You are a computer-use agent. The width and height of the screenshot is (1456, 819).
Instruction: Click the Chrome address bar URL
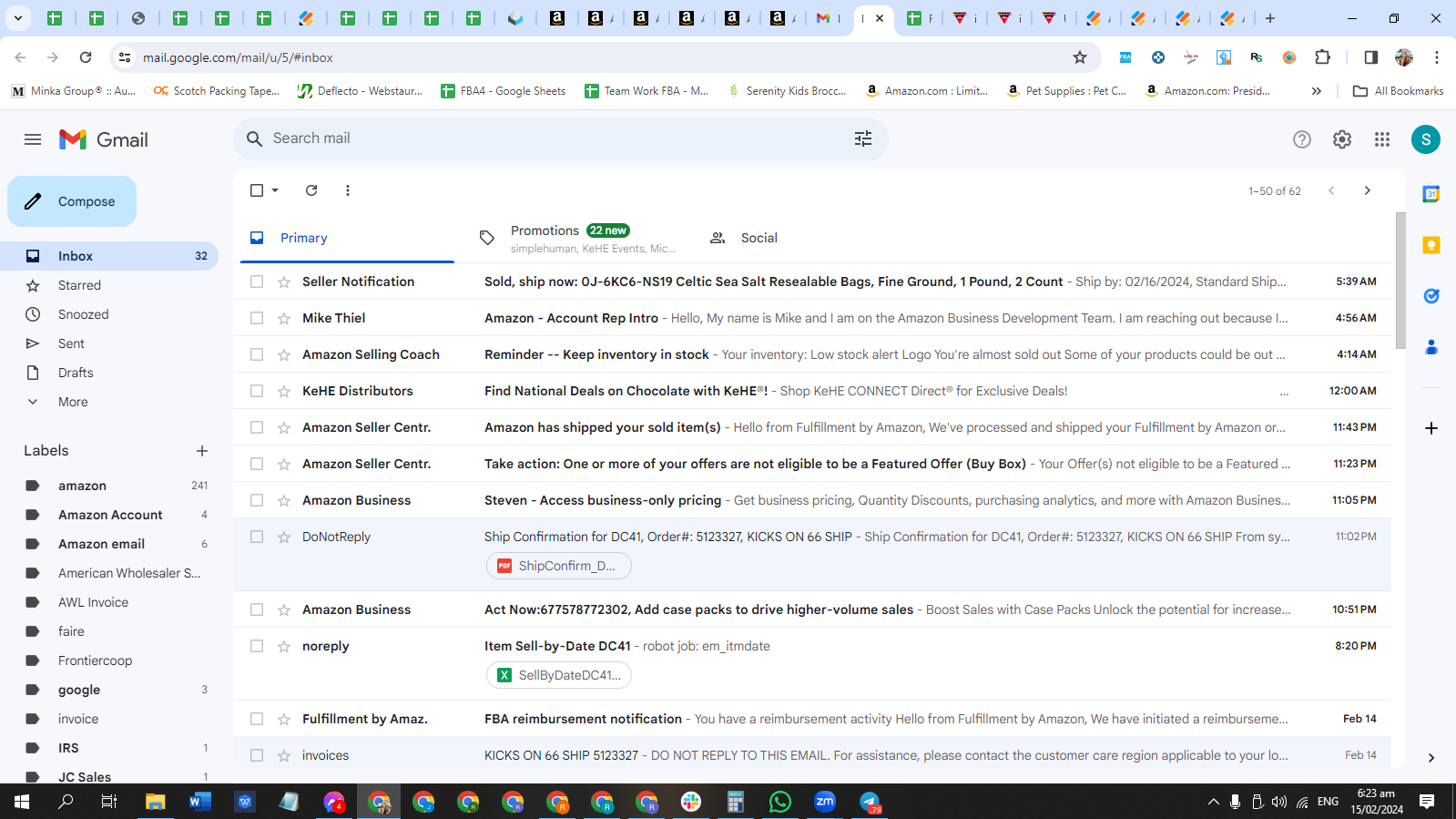click(x=238, y=57)
